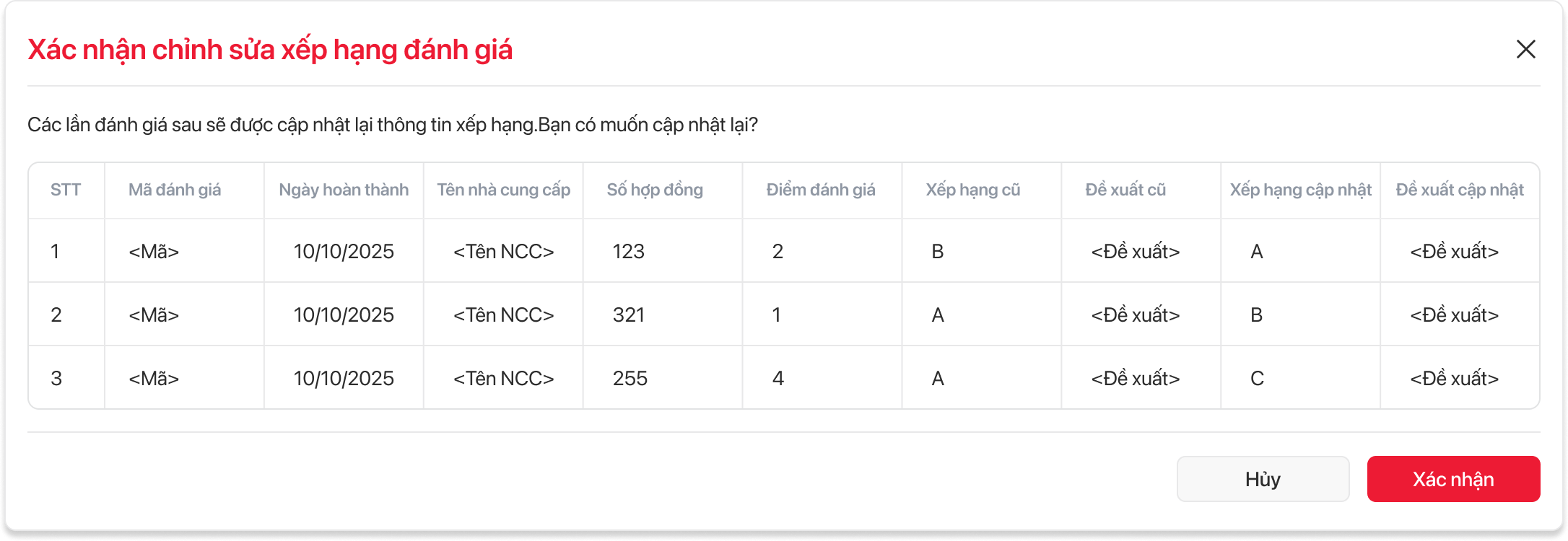The width and height of the screenshot is (1568, 541).
Task: Select the Xếp hạng cập nhật header
Action: 1300,190
